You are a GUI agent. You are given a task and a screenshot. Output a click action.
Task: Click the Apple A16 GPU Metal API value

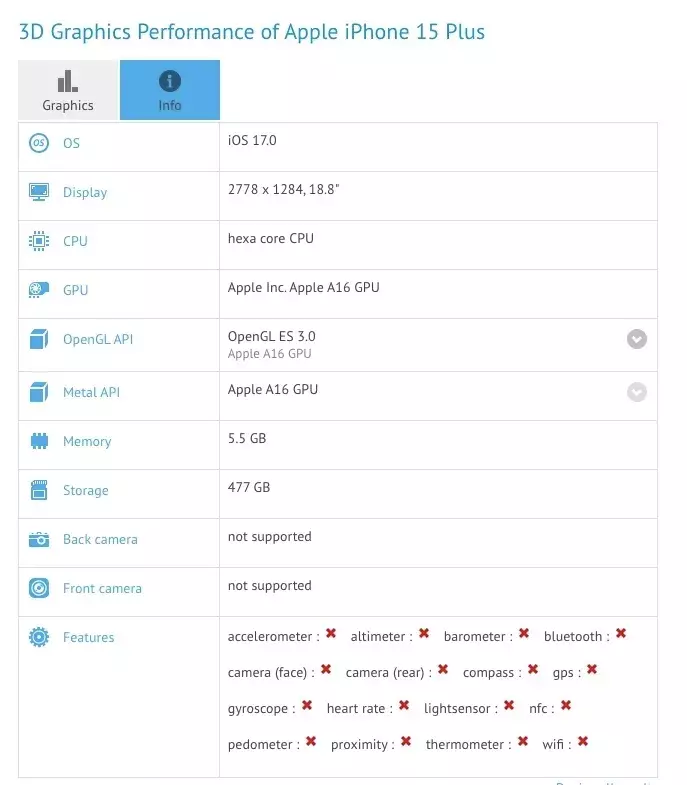273,389
